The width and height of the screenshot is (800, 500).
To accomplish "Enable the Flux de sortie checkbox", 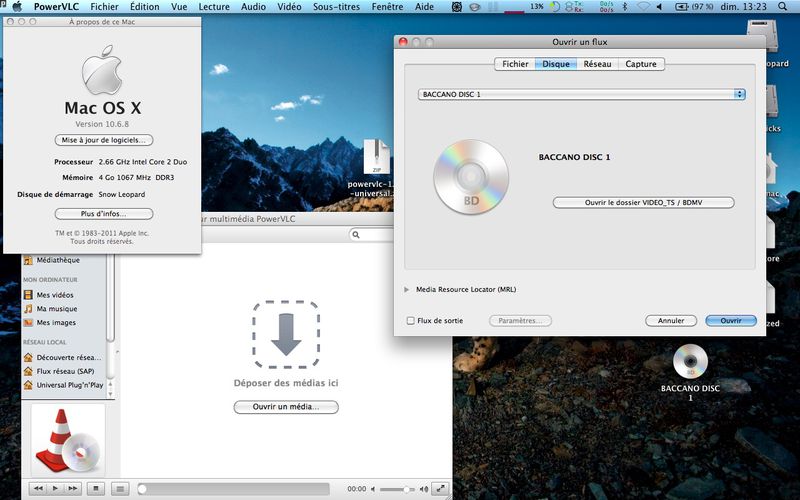I will (x=410, y=320).
